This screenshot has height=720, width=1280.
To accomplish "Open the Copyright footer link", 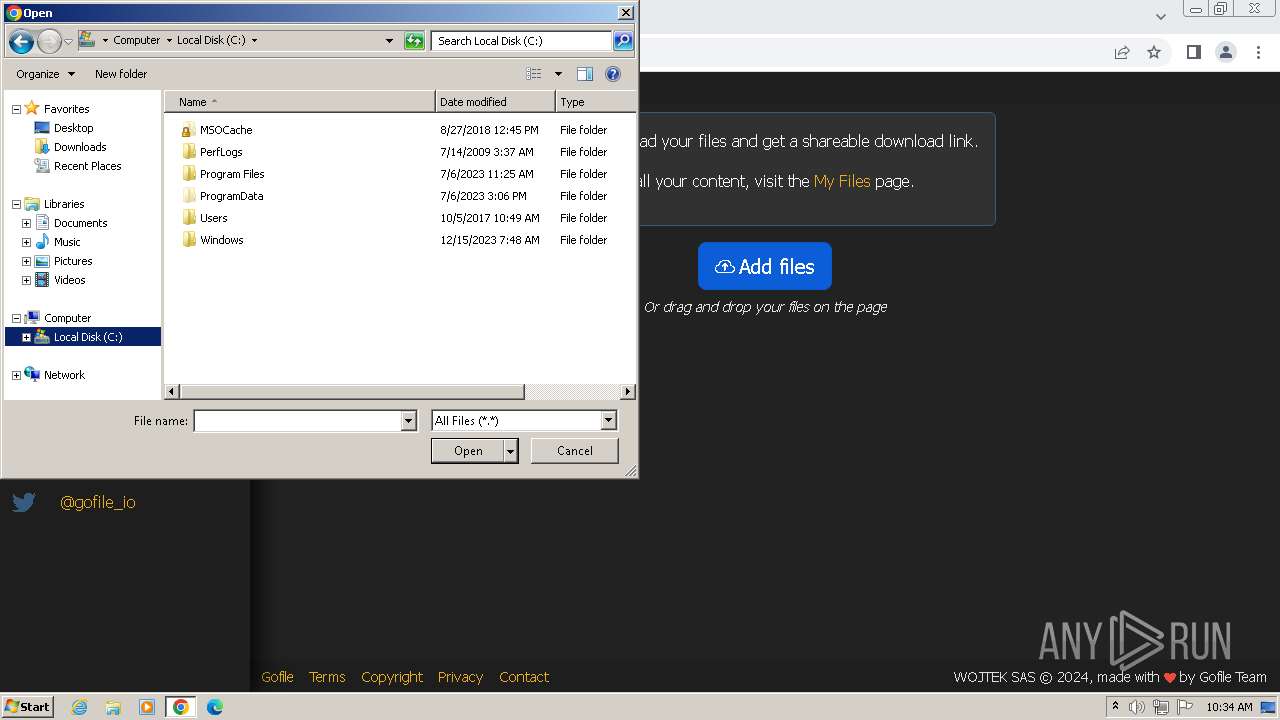I will 392,677.
